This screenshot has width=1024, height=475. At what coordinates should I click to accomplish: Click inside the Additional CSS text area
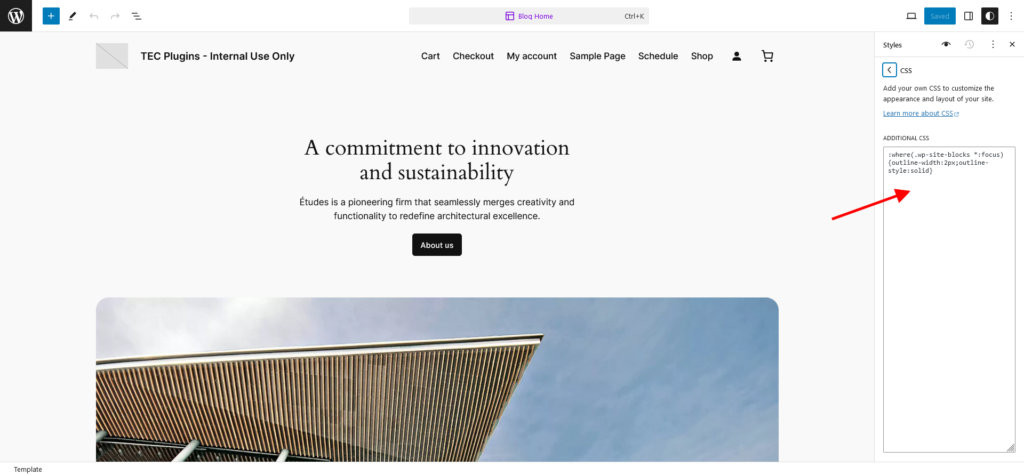[948, 300]
